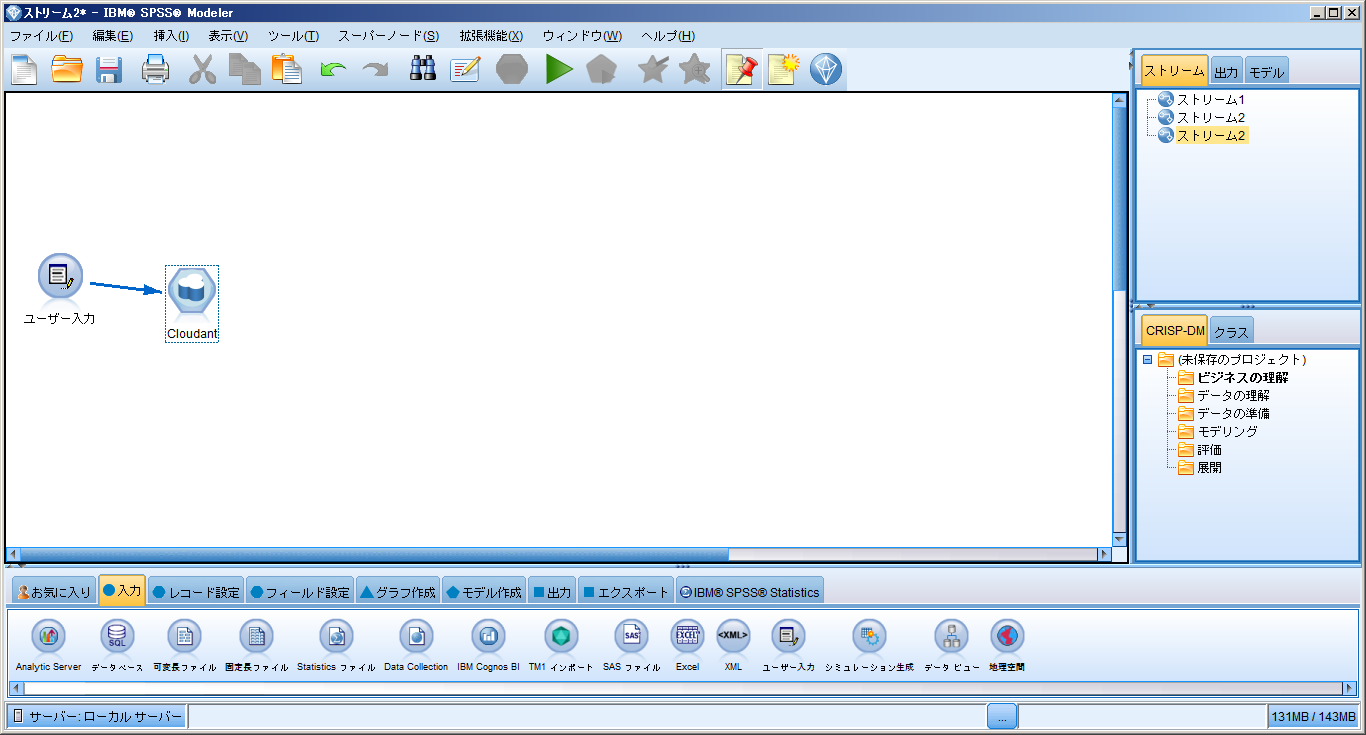The height and width of the screenshot is (735, 1366).
Task: Undo the last action with the green arrow
Action: pos(333,70)
